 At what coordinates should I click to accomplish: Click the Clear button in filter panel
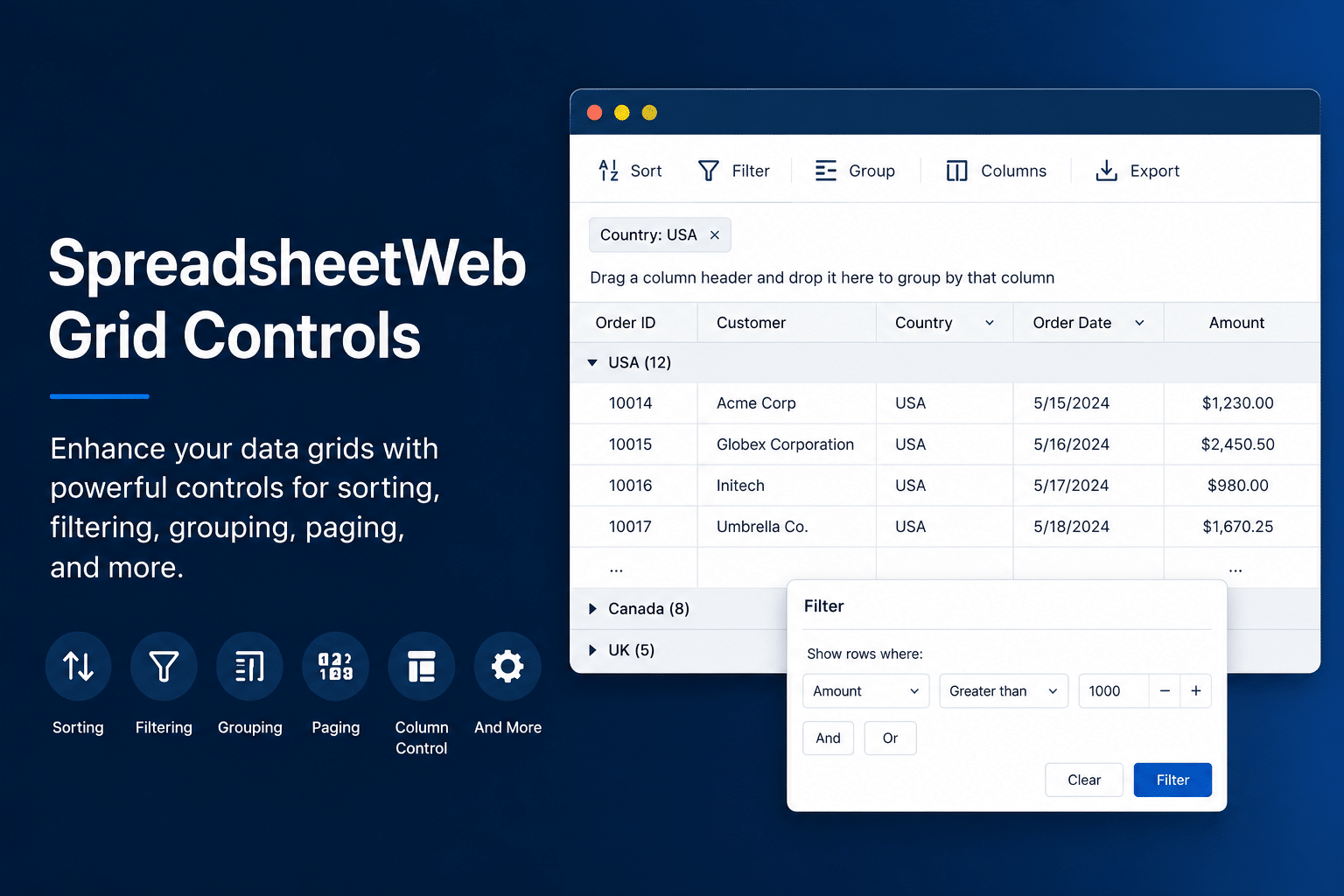pyautogui.click(x=1084, y=780)
